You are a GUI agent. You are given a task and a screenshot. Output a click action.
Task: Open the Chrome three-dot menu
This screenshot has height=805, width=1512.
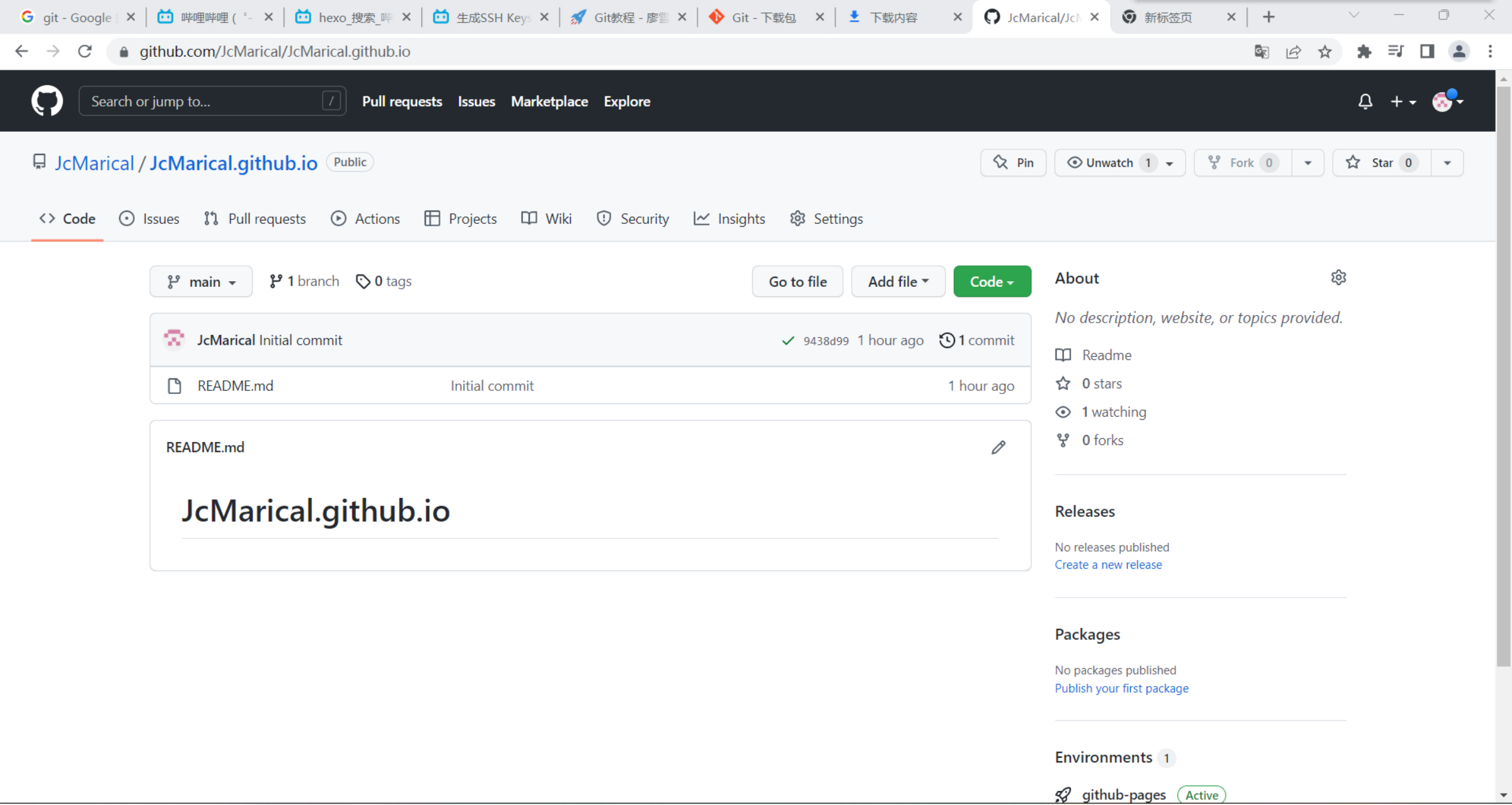click(1491, 52)
